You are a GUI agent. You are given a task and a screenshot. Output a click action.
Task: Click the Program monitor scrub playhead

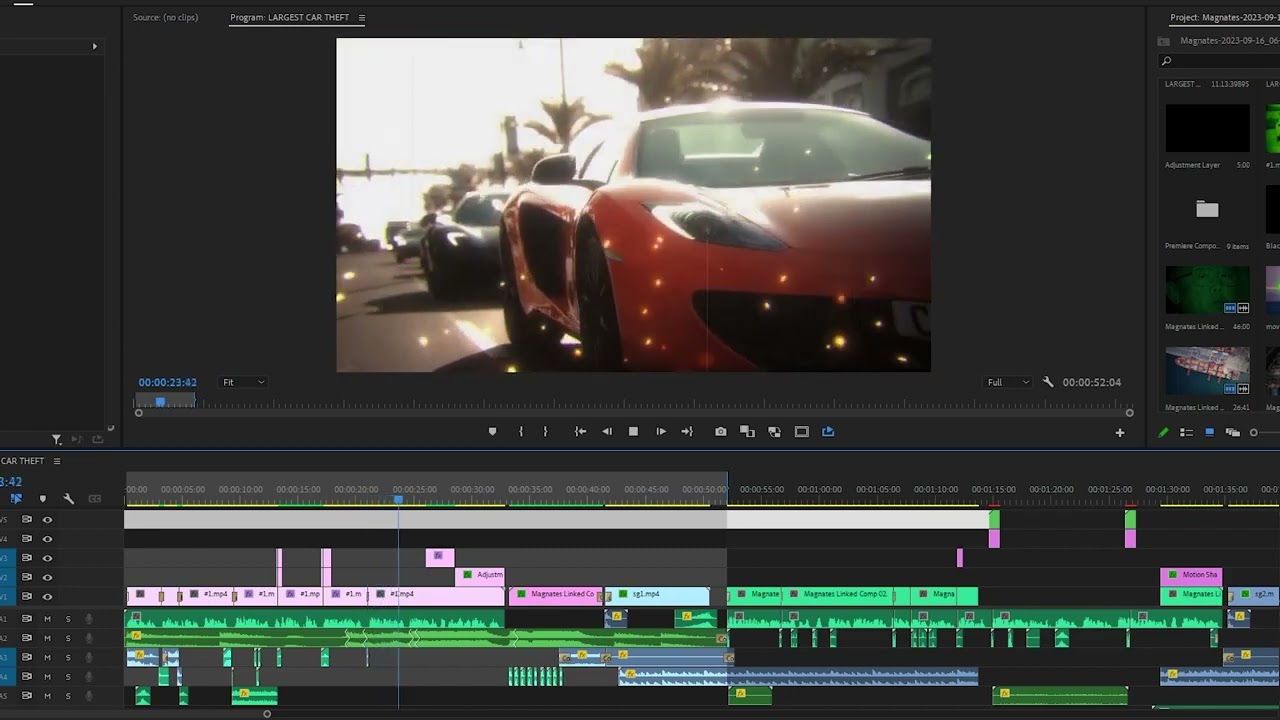tap(160, 402)
